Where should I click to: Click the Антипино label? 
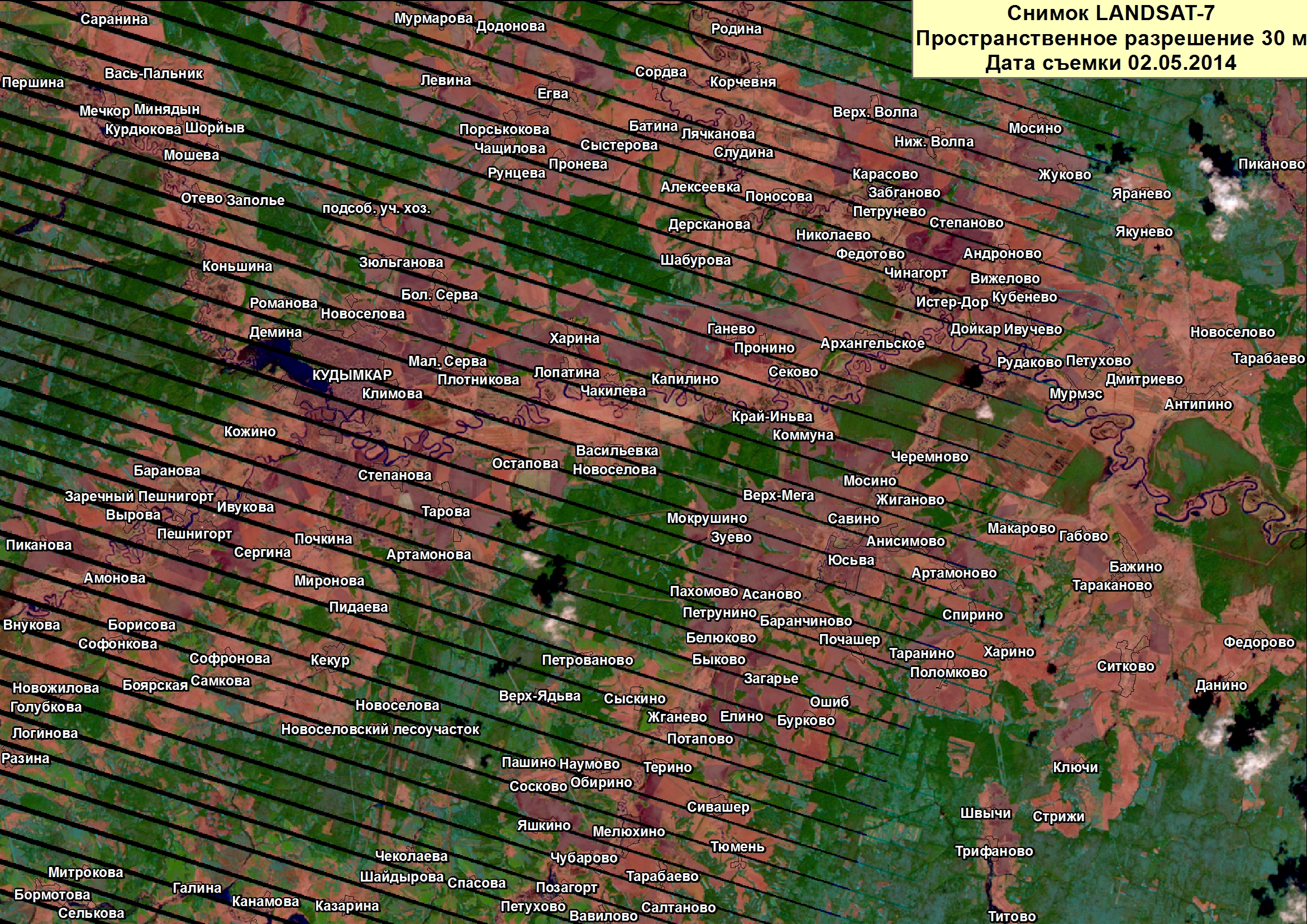1198,404
